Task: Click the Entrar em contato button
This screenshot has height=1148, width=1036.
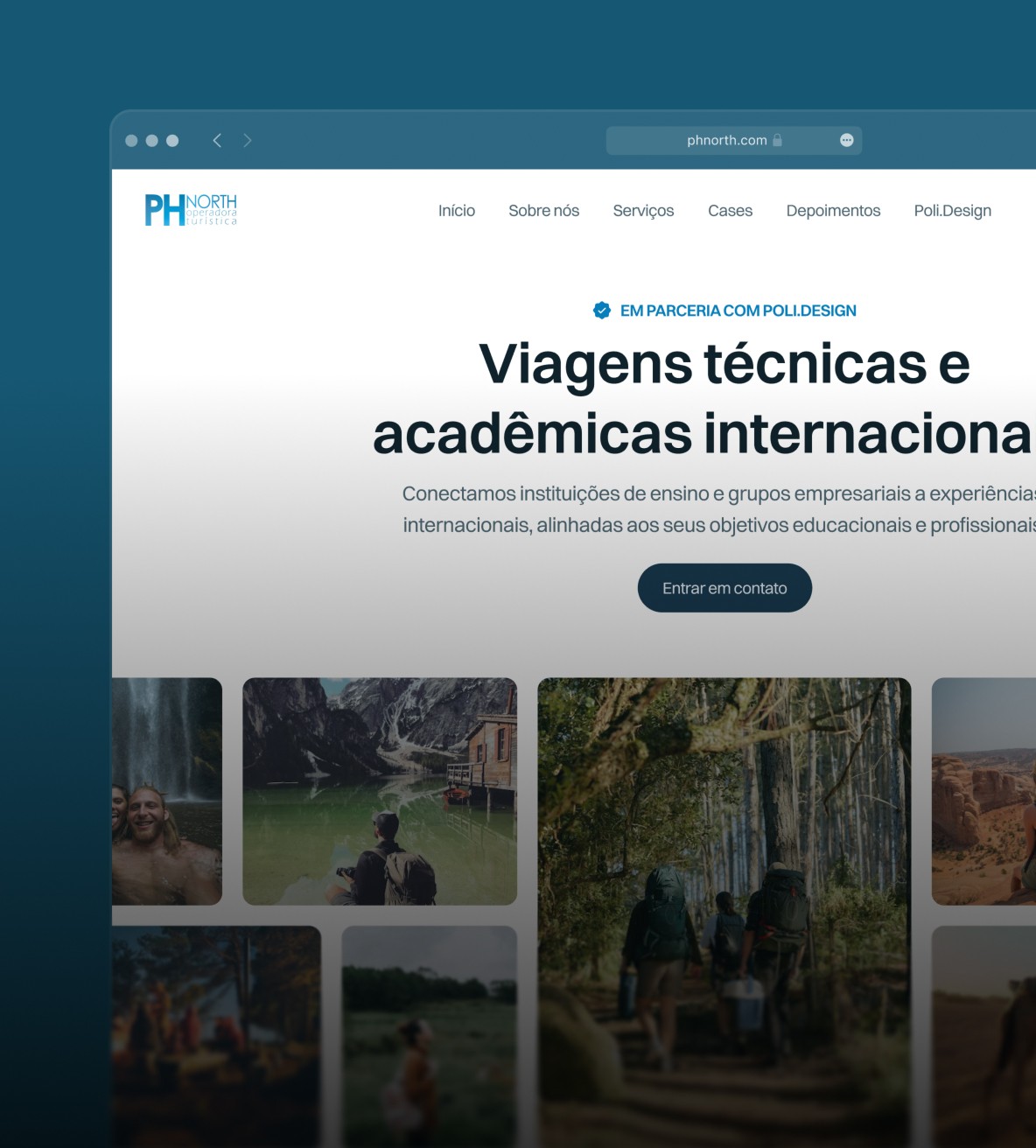Action: [724, 588]
